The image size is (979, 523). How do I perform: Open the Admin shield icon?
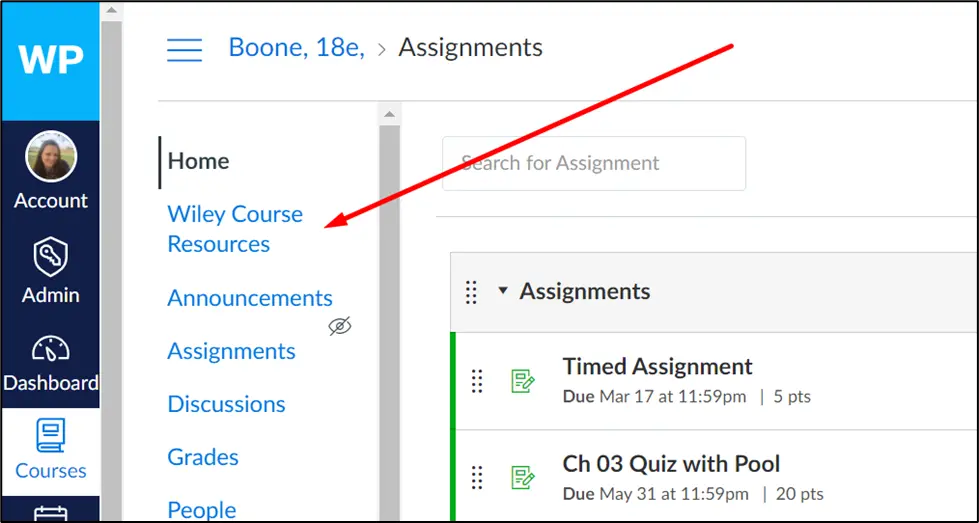point(50,258)
